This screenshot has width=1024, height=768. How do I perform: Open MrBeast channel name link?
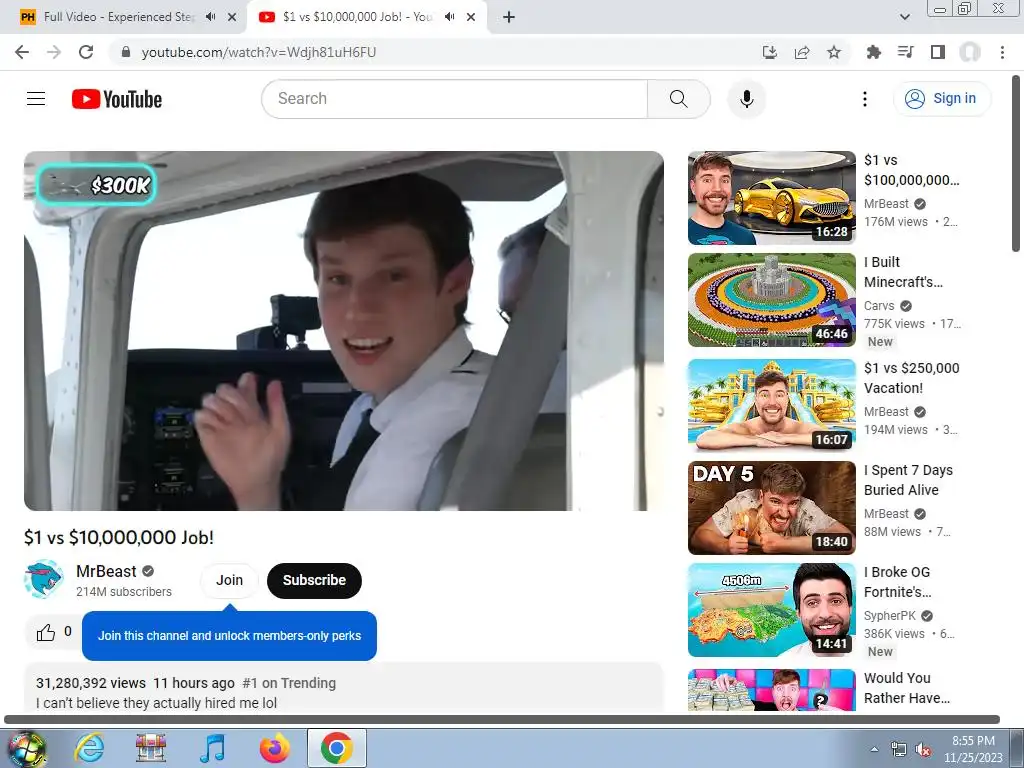(x=106, y=571)
